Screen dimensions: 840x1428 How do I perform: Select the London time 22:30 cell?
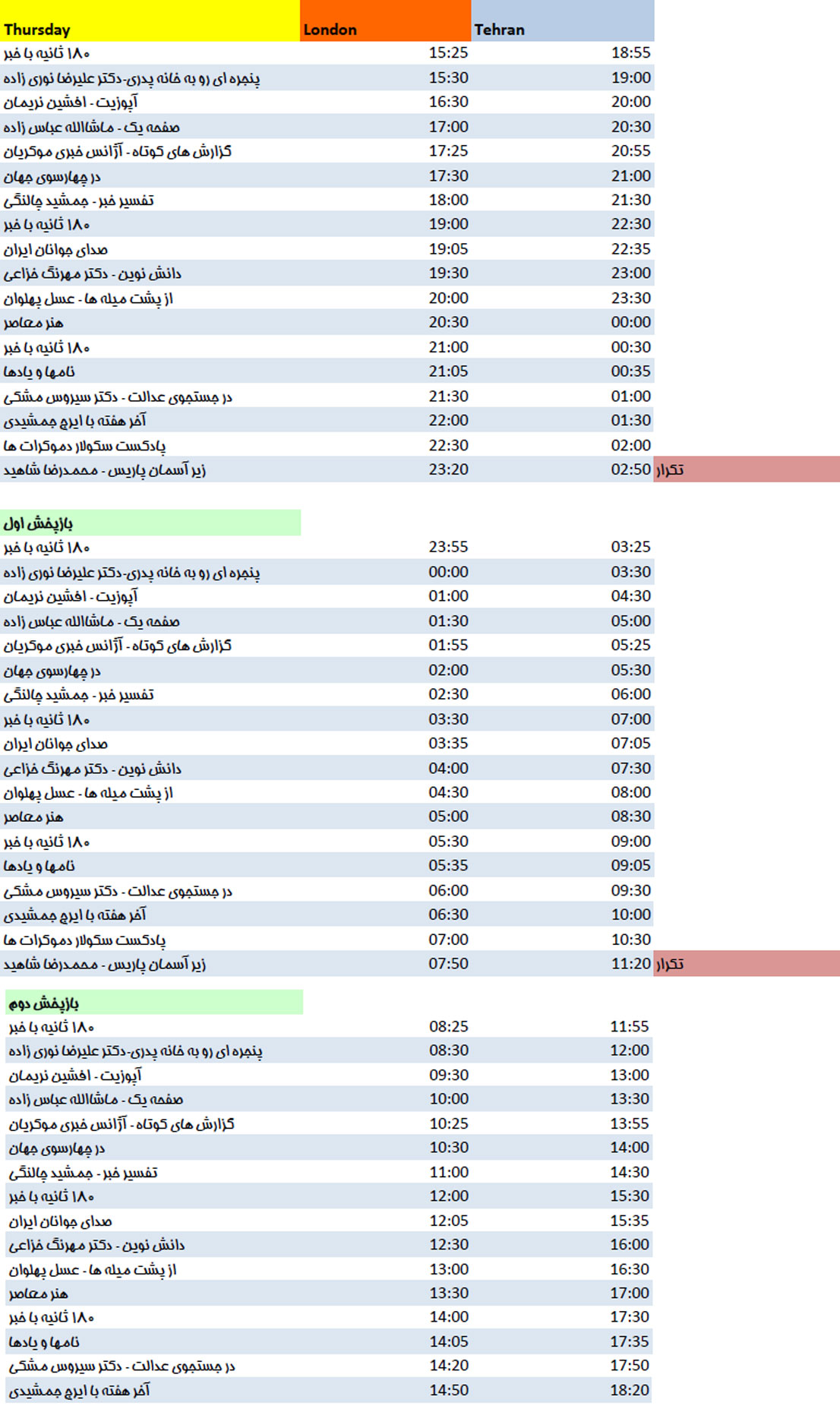448,445
